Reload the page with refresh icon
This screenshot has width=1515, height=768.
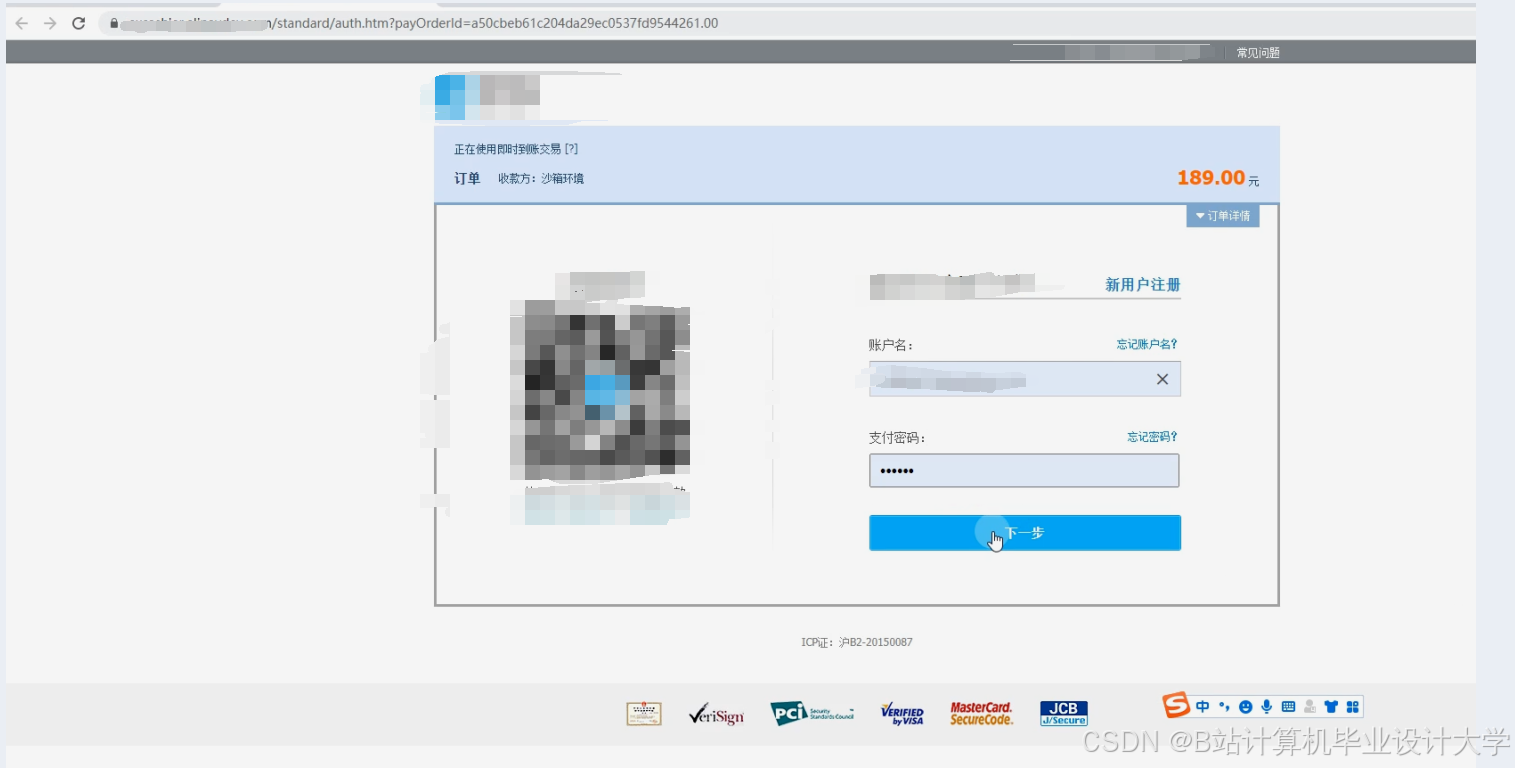[79, 23]
